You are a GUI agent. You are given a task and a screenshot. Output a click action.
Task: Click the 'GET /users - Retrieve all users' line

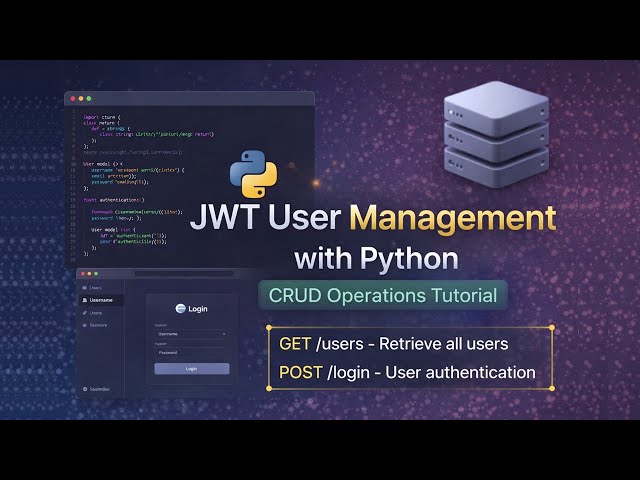pyautogui.click(x=393, y=344)
